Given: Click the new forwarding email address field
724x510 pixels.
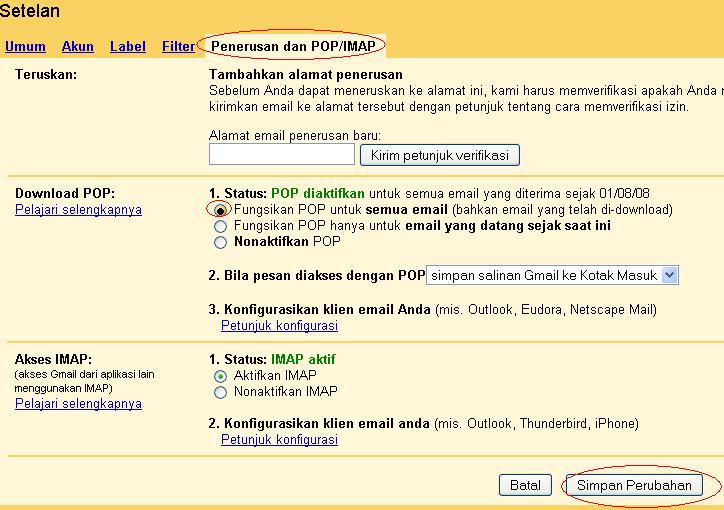Looking at the screenshot, I should (282, 154).
